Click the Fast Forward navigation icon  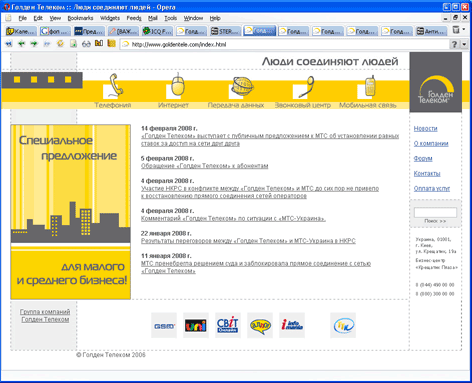(47, 44)
